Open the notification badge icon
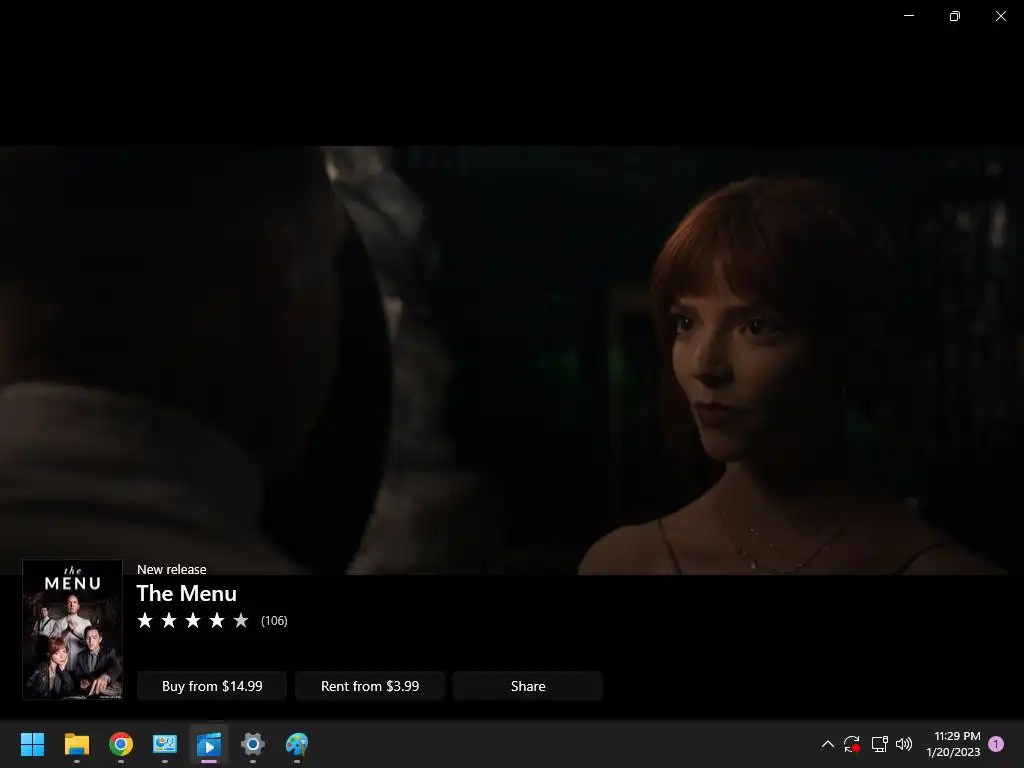Image resolution: width=1024 pixels, height=768 pixels. click(x=996, y=744)
